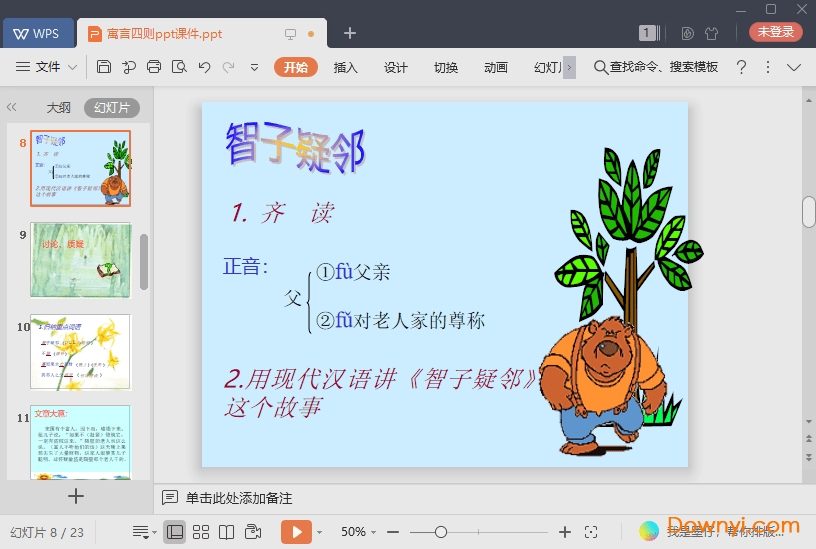Click scrollbar up arrow in editor
Screen dimensions: 816x549
pyautogui.click(x=808, y=100)
